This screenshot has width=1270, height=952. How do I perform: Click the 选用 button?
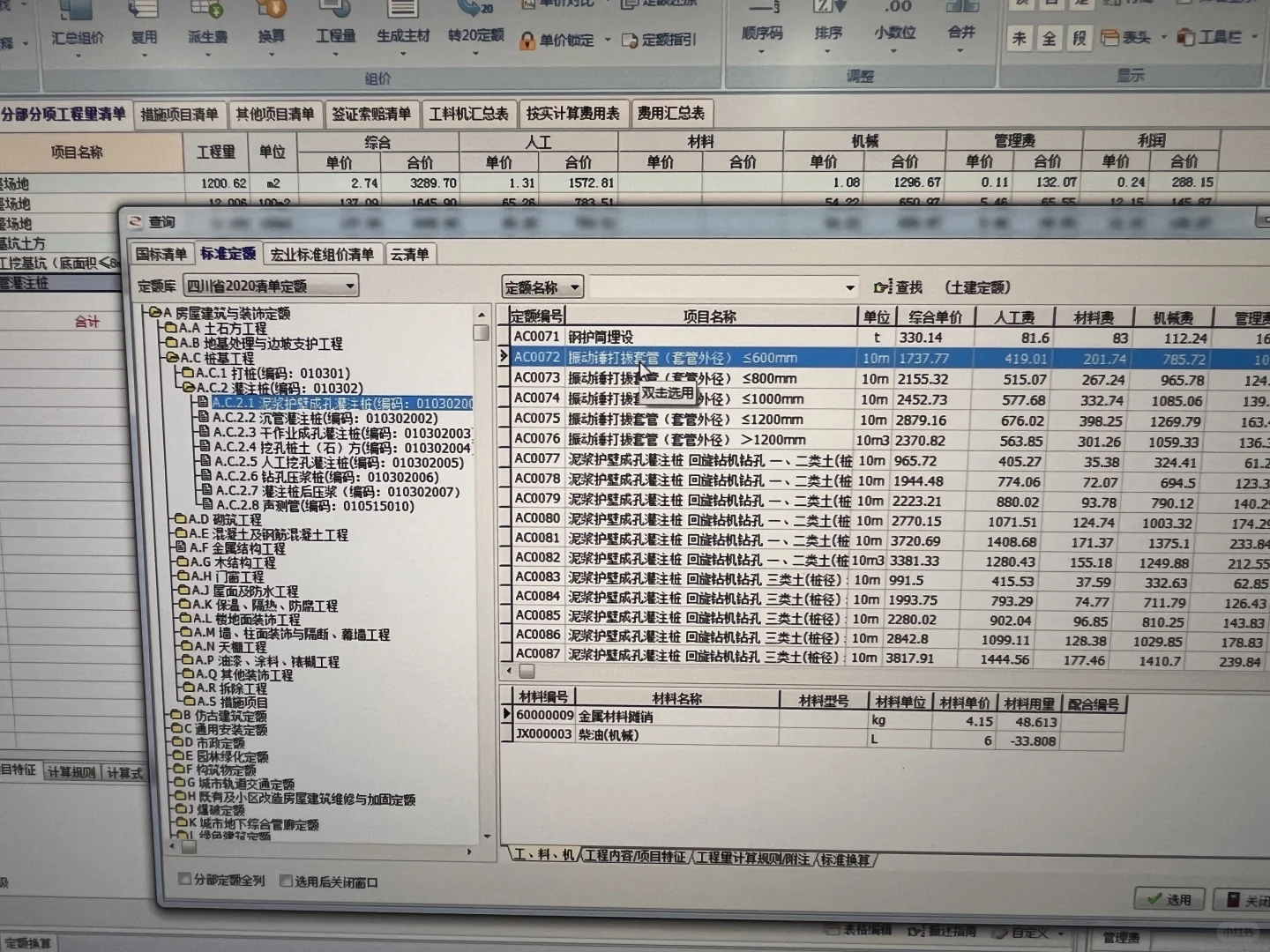click(x=1169, y=899)
